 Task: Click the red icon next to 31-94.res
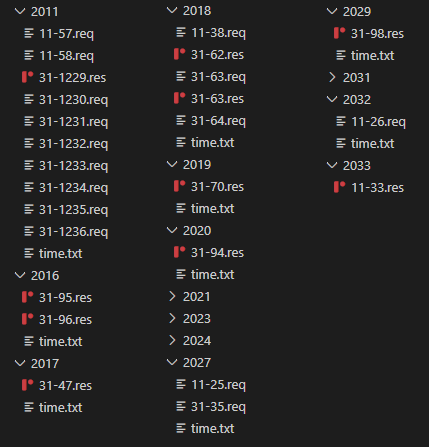tap(180, 252)
